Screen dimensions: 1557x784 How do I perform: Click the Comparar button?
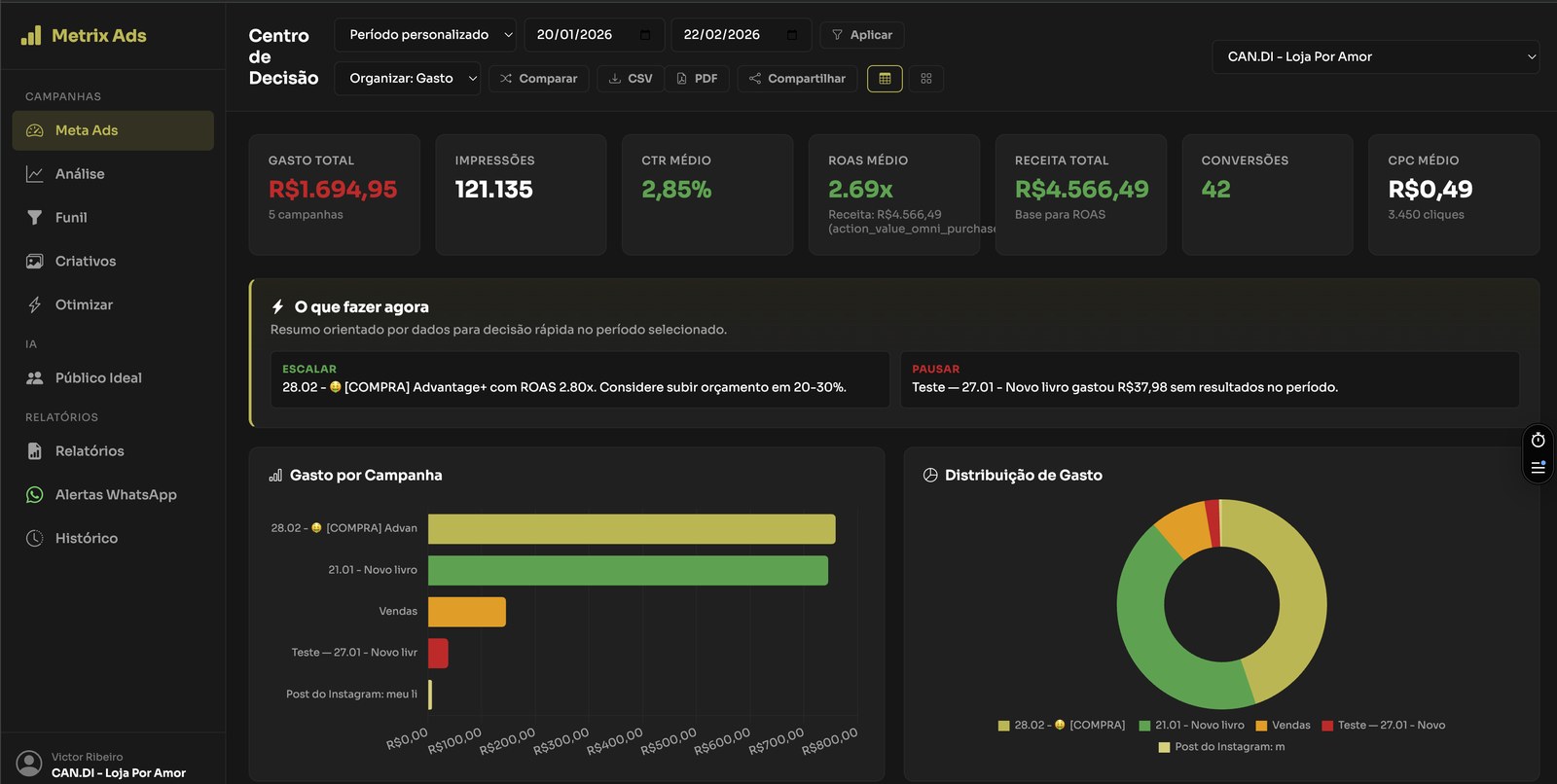pyautogui.click(x=539, y=79)
